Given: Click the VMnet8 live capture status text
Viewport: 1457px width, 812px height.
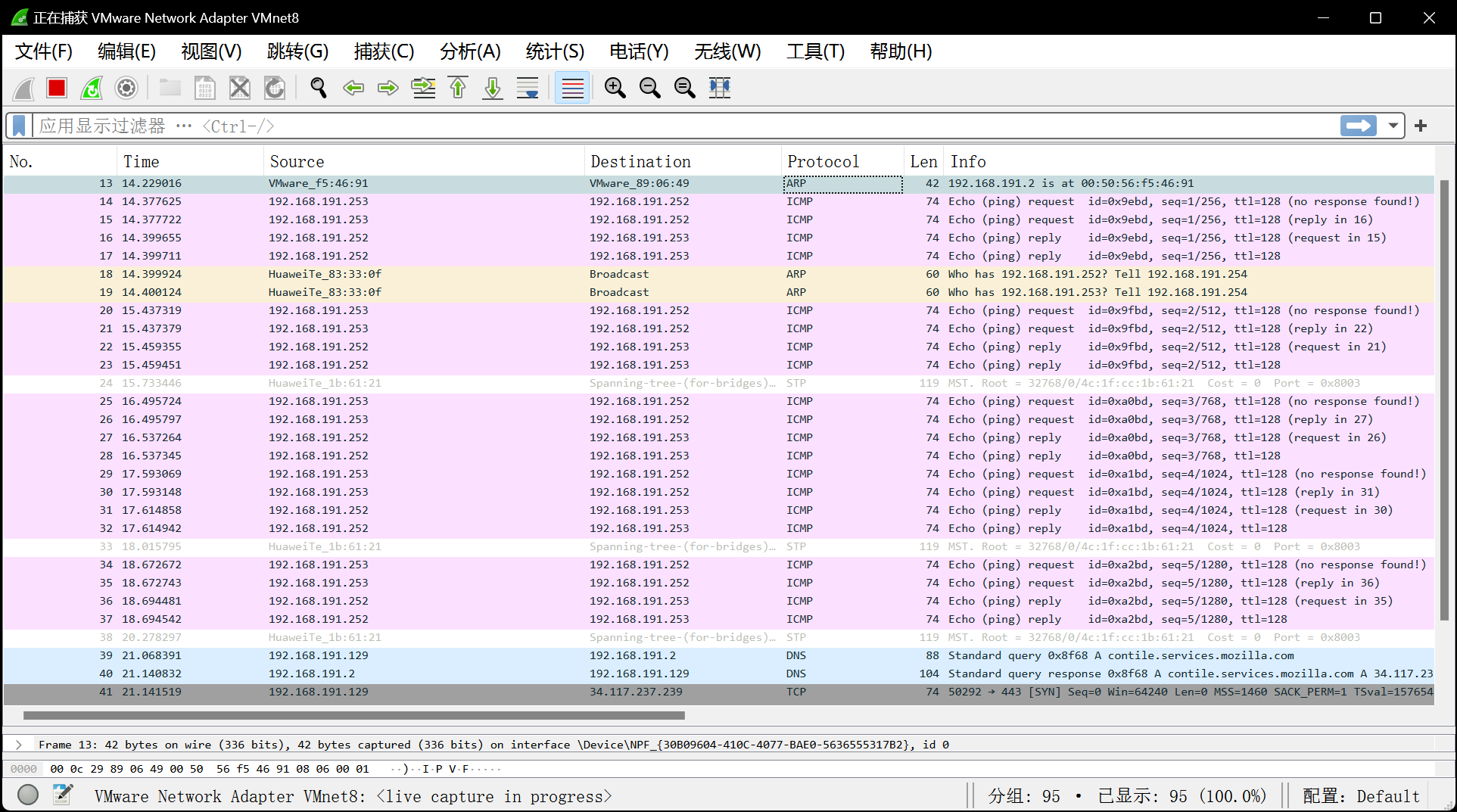Looking at the screenshot, I should 353,796.
